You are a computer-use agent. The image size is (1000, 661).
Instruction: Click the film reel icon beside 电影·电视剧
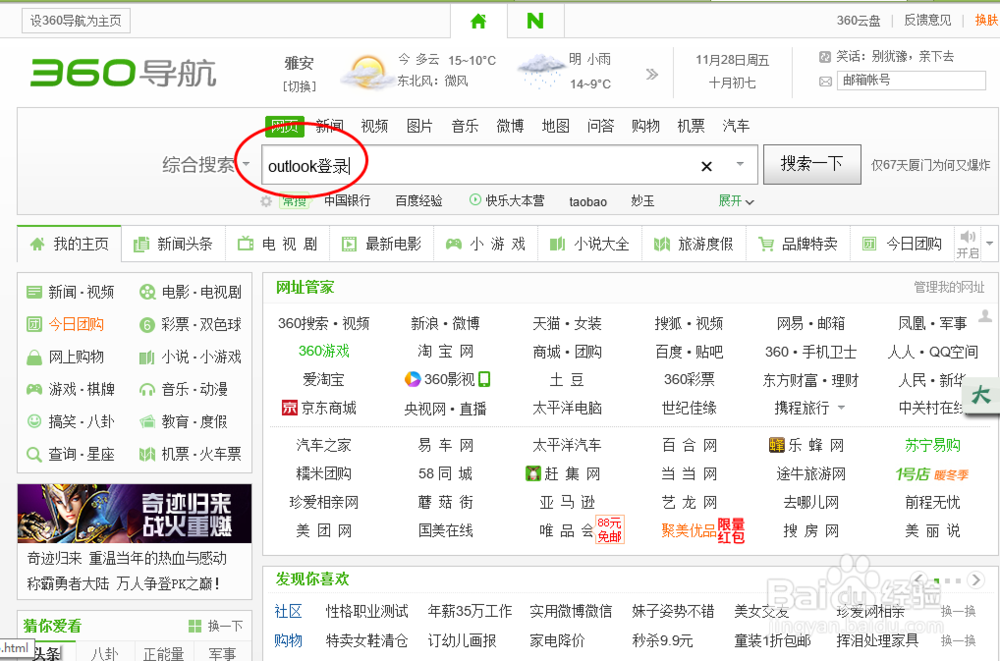[147, 292]
